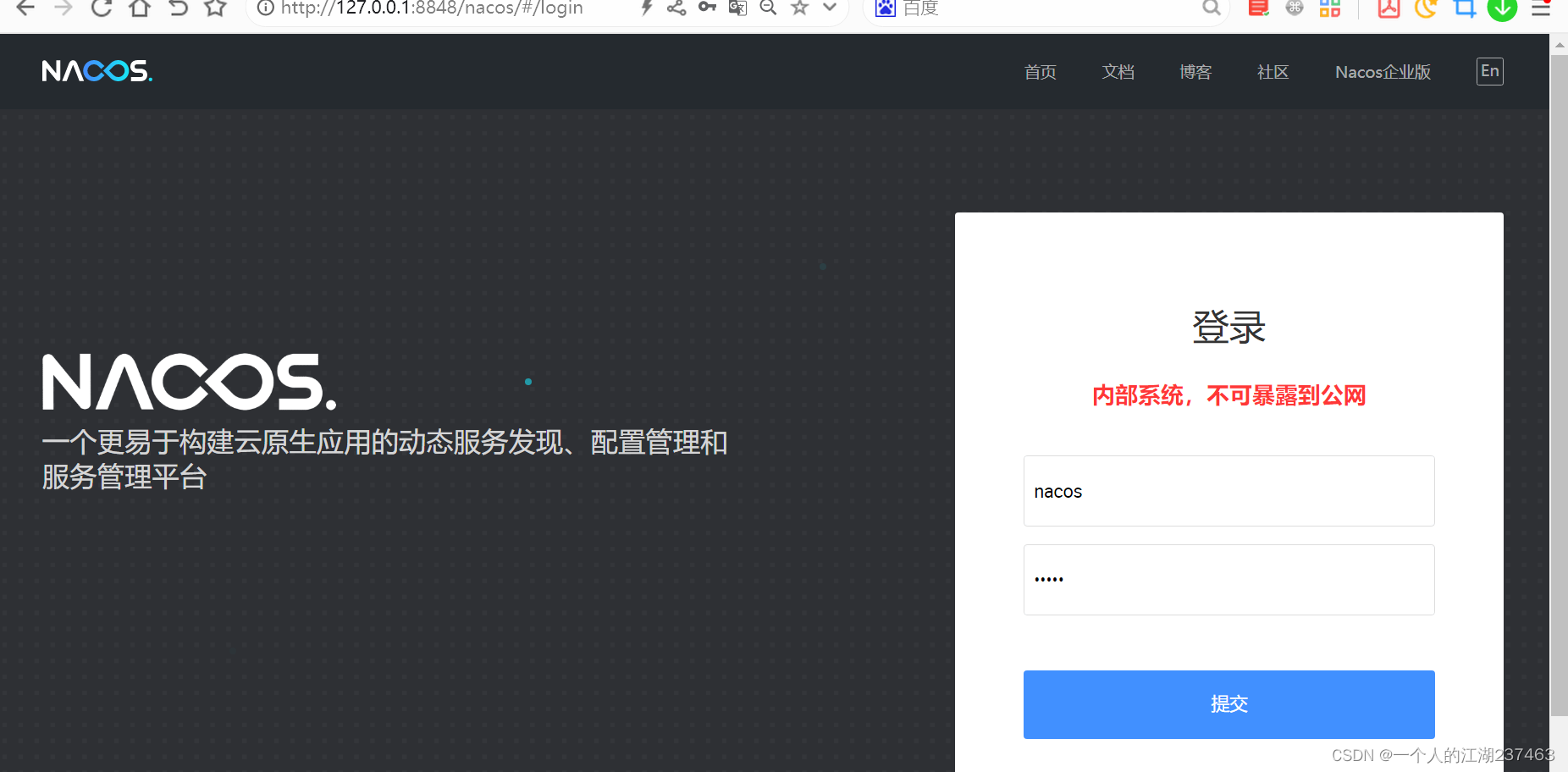This screenshot has height=772, width=1568.
Task: Click the gray round extension icon
Action: (1295, 8)
